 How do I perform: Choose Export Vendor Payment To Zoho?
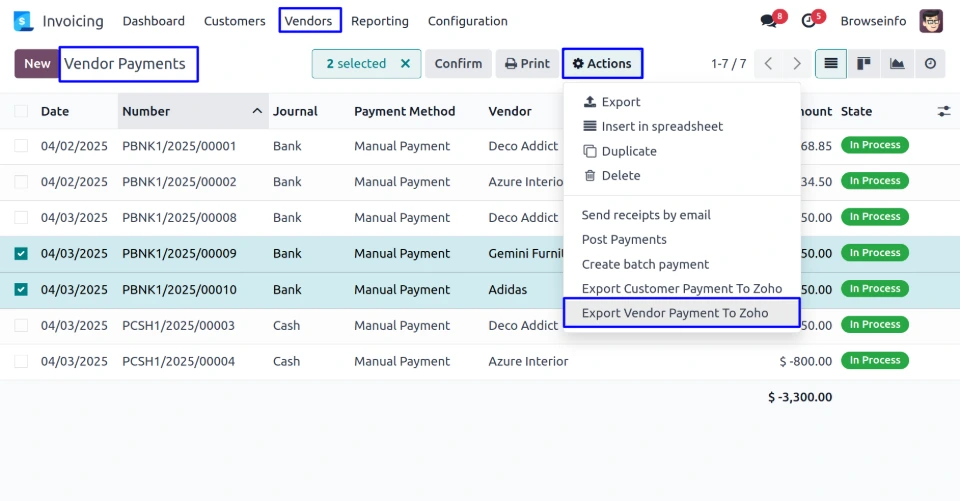click(x=675, y=313)
